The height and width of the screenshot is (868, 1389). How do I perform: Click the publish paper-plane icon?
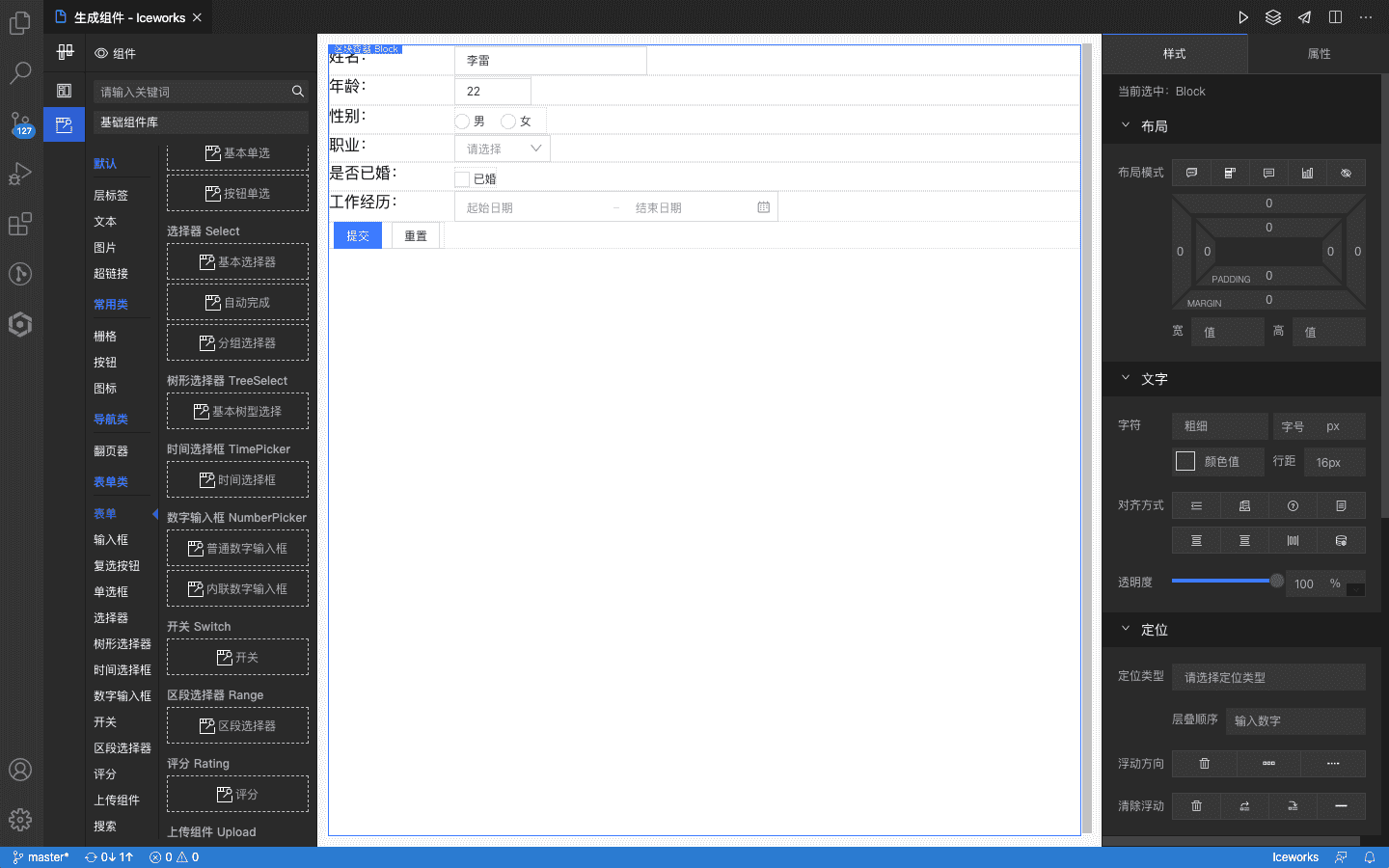pos(1305,16)
